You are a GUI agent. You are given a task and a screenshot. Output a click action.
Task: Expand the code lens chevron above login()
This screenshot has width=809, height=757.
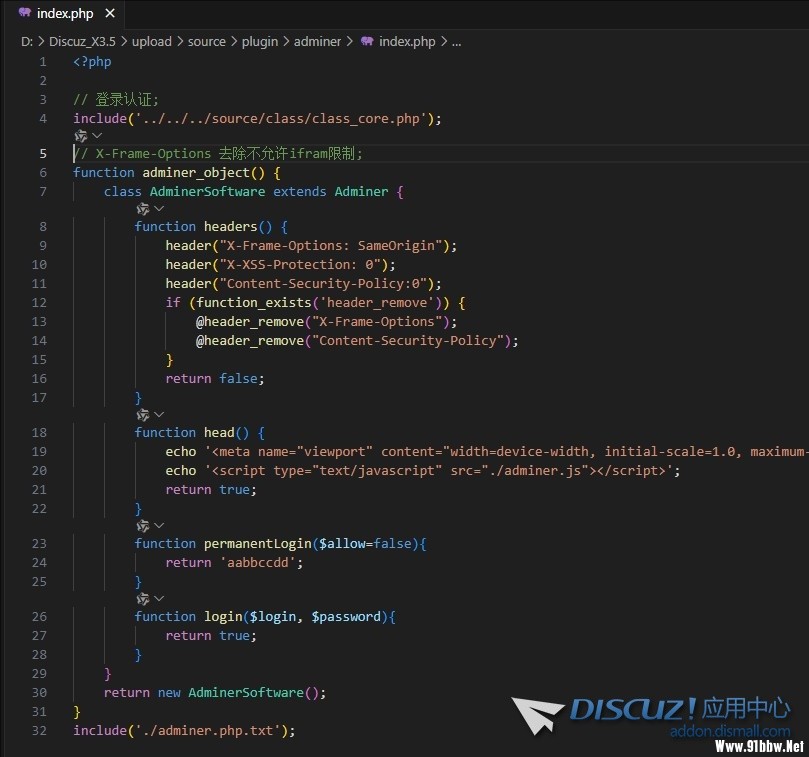(x=159, y=598)
